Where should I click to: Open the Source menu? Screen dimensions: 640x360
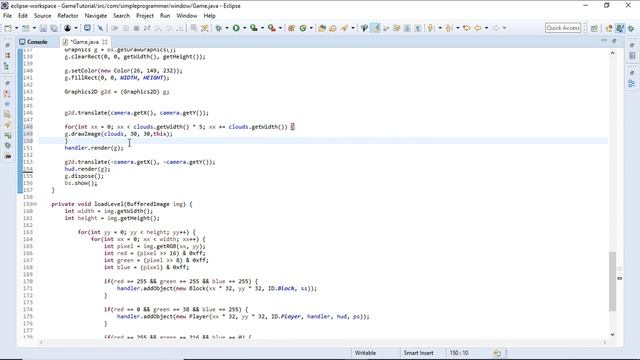pos(42,16)
